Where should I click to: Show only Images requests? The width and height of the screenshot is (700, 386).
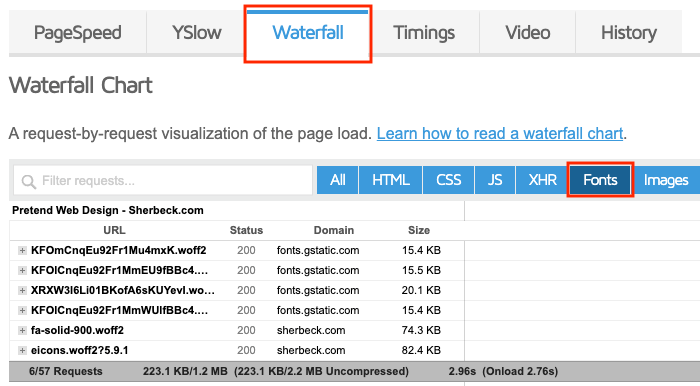(x=666, y=180)
